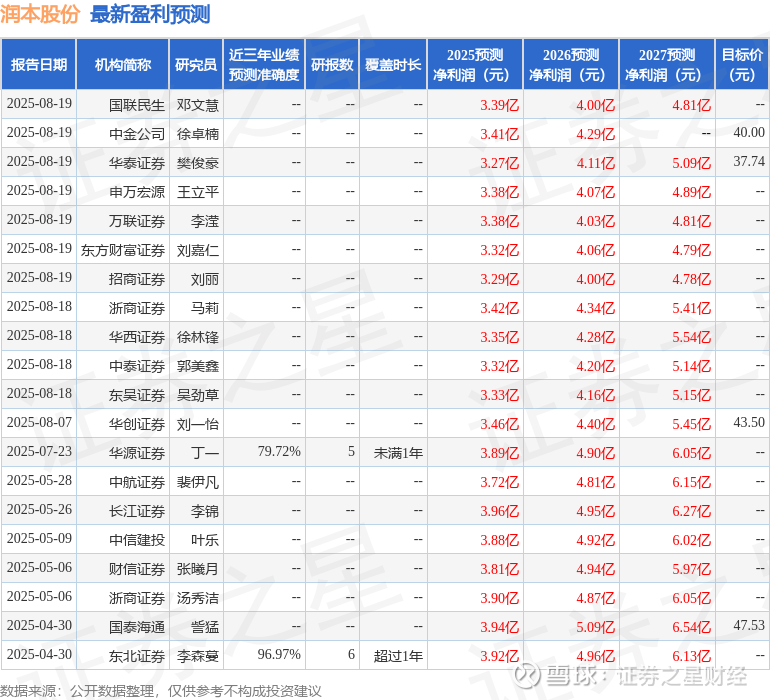Click analyst name 邓文慧
Screen dimensions: 770x700
[x=197, y=105]
